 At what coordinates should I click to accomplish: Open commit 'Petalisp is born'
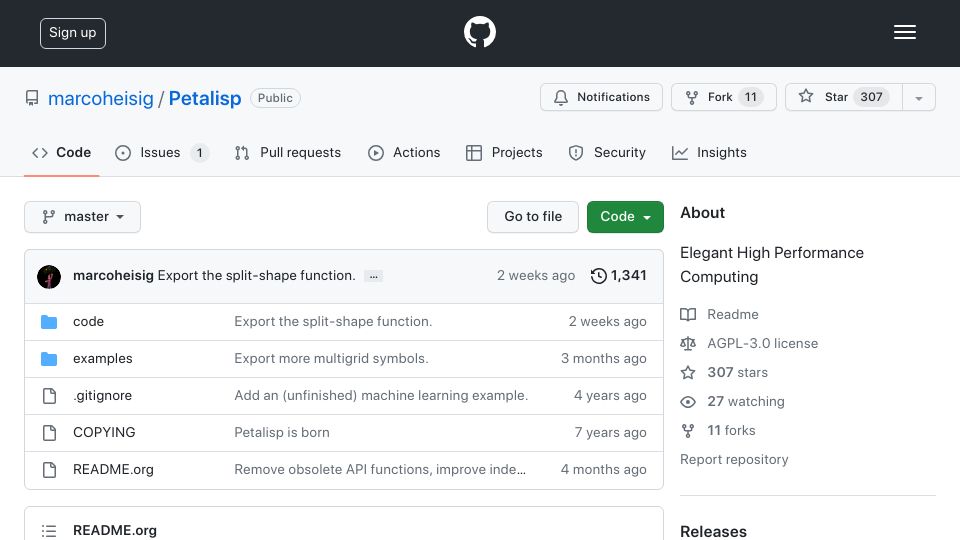[282, 432]
